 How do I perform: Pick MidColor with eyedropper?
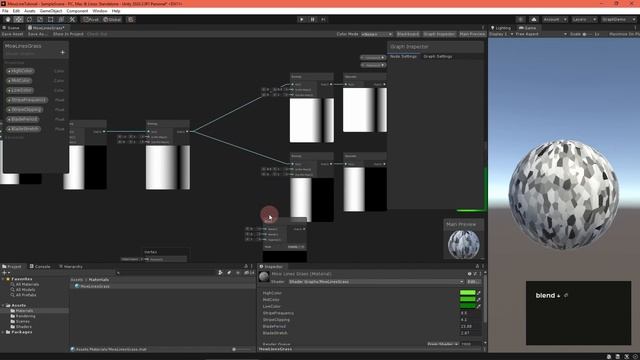coord(479,299)
